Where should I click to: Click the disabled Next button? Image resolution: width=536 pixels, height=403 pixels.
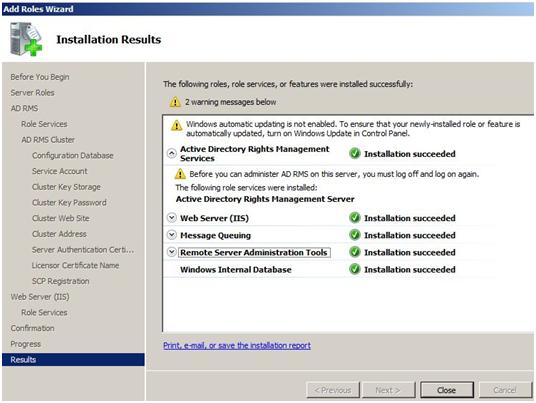[x=388, y=390]
